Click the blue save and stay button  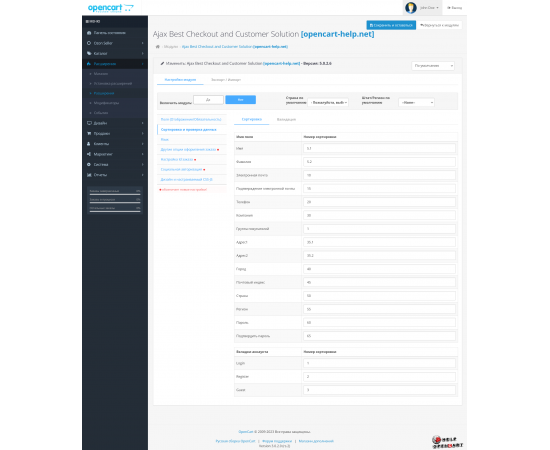tap(391, 25)
